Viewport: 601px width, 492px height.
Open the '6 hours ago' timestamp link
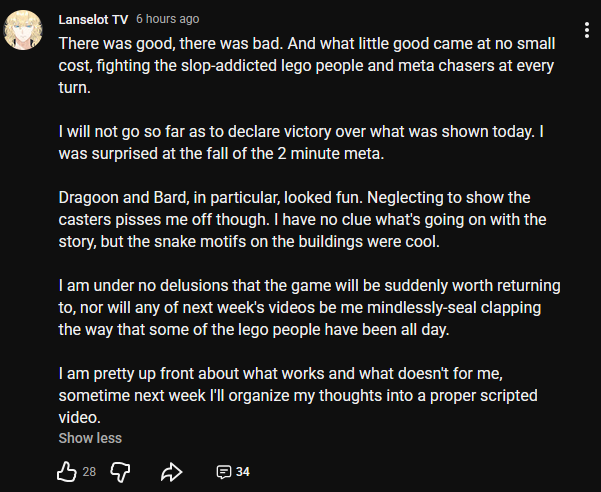[167, 19]
